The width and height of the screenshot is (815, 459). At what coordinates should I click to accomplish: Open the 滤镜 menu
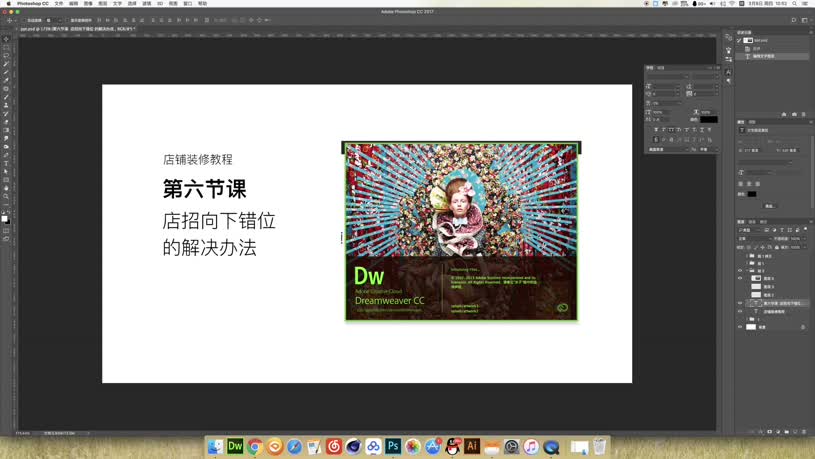147,3
